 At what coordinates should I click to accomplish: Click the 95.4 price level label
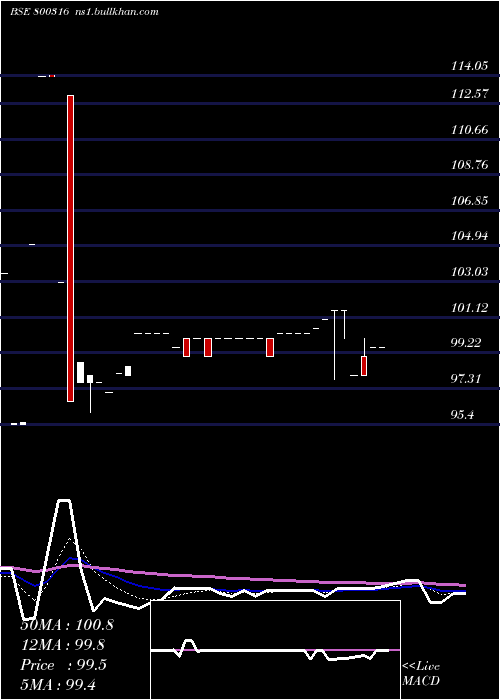(462, 415)
